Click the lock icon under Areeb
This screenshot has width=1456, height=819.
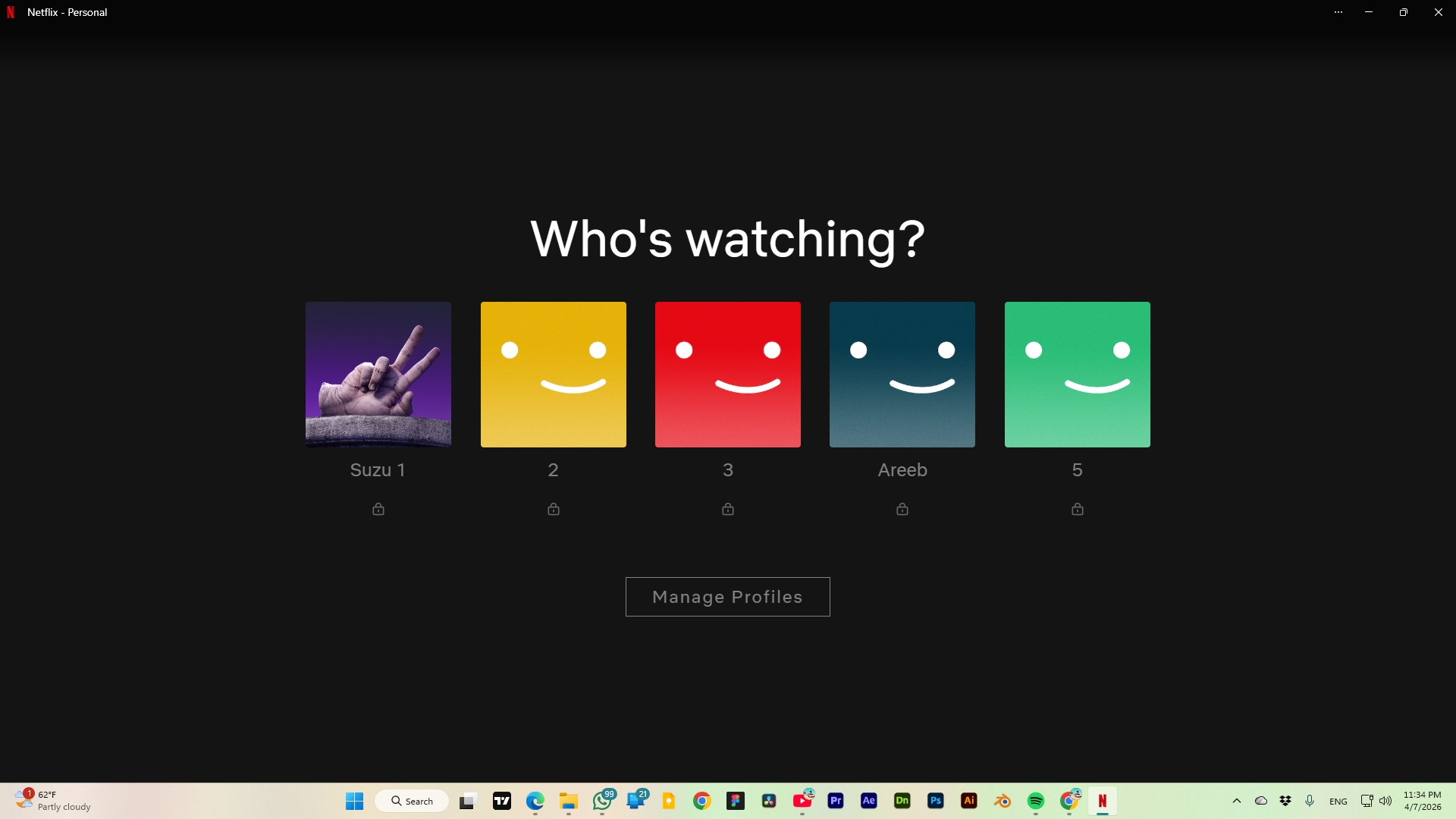pos(902,509)
